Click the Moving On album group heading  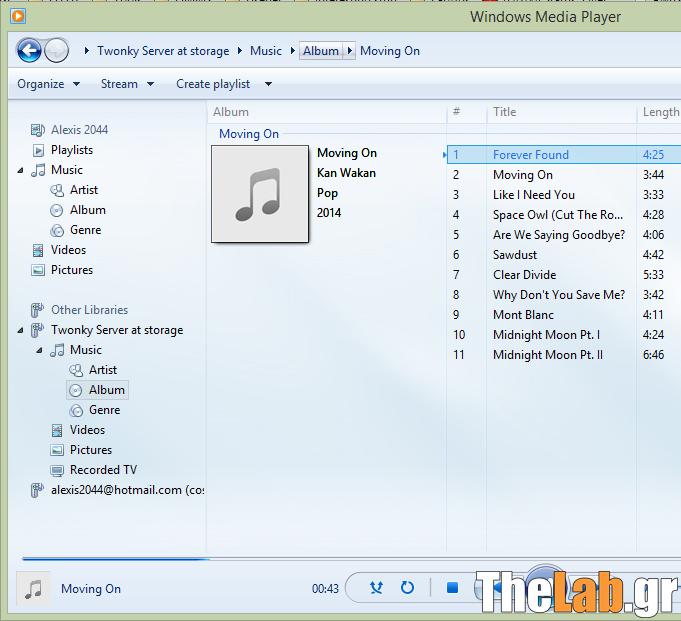pos(249,134)
